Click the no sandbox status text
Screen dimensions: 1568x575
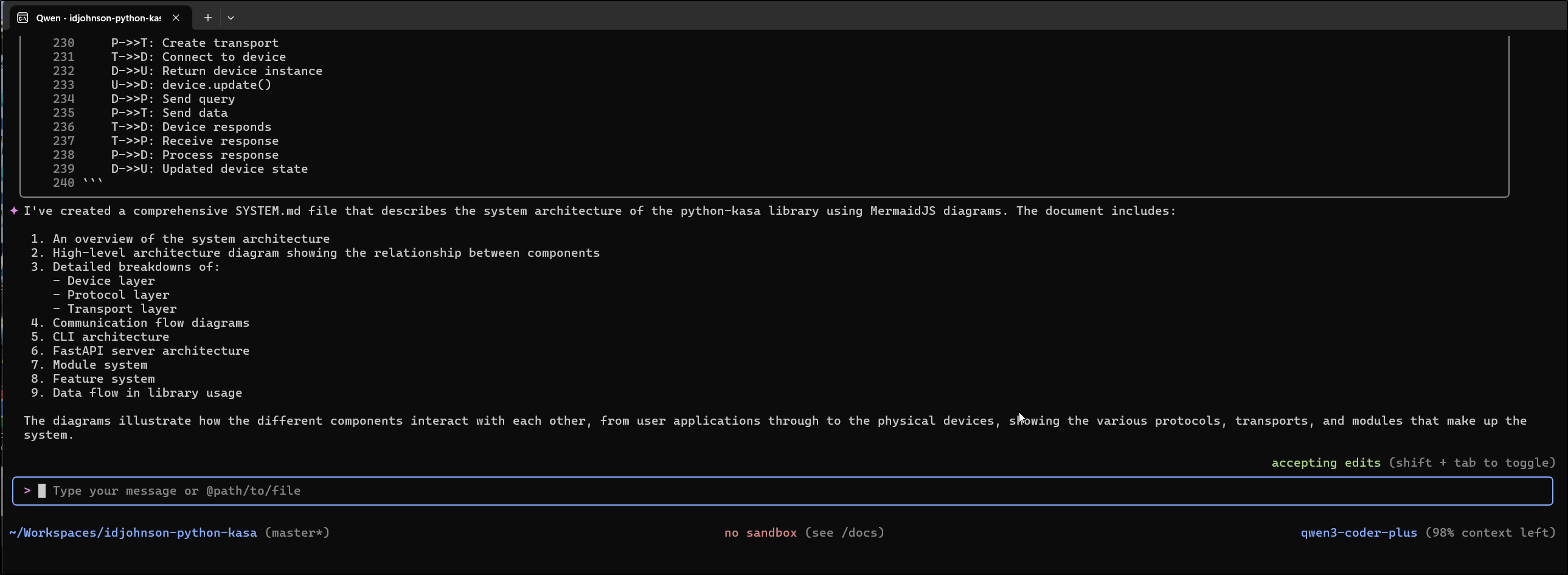point(760,533)
